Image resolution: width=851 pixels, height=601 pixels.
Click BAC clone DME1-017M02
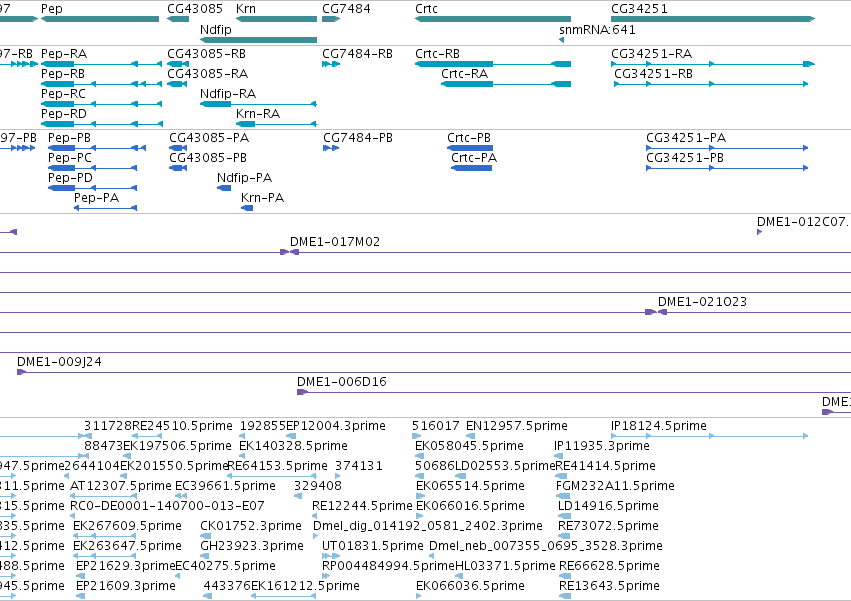570,252
